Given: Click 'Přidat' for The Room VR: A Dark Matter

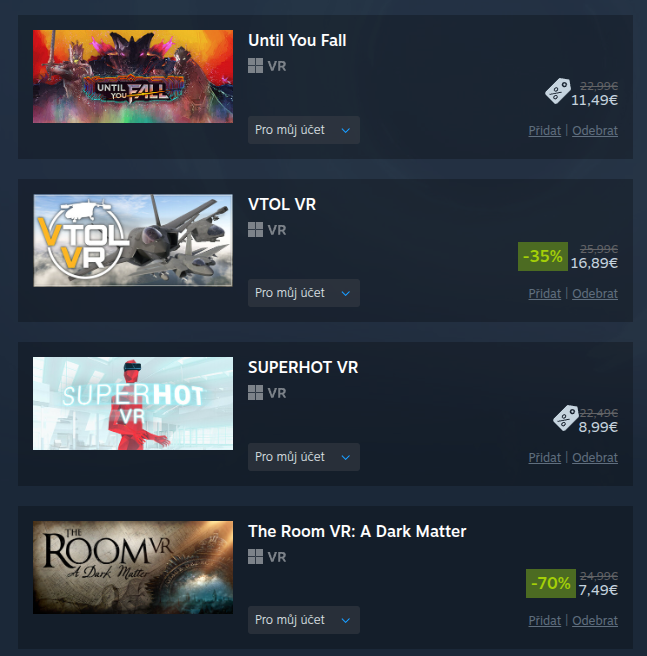Looking at the screenshot, I should click(544, 620).
